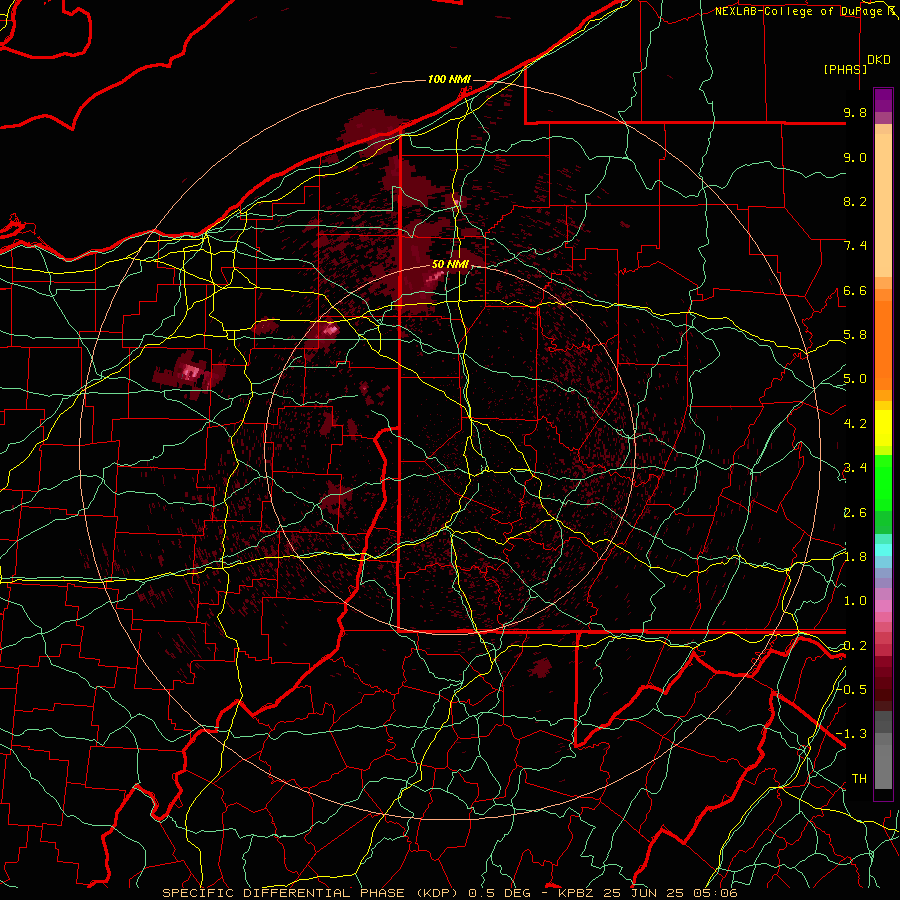The height and width of the screenshot is (900, 900).
Task: Click the 8.2 value on the color scale
Action: (855, 201)
